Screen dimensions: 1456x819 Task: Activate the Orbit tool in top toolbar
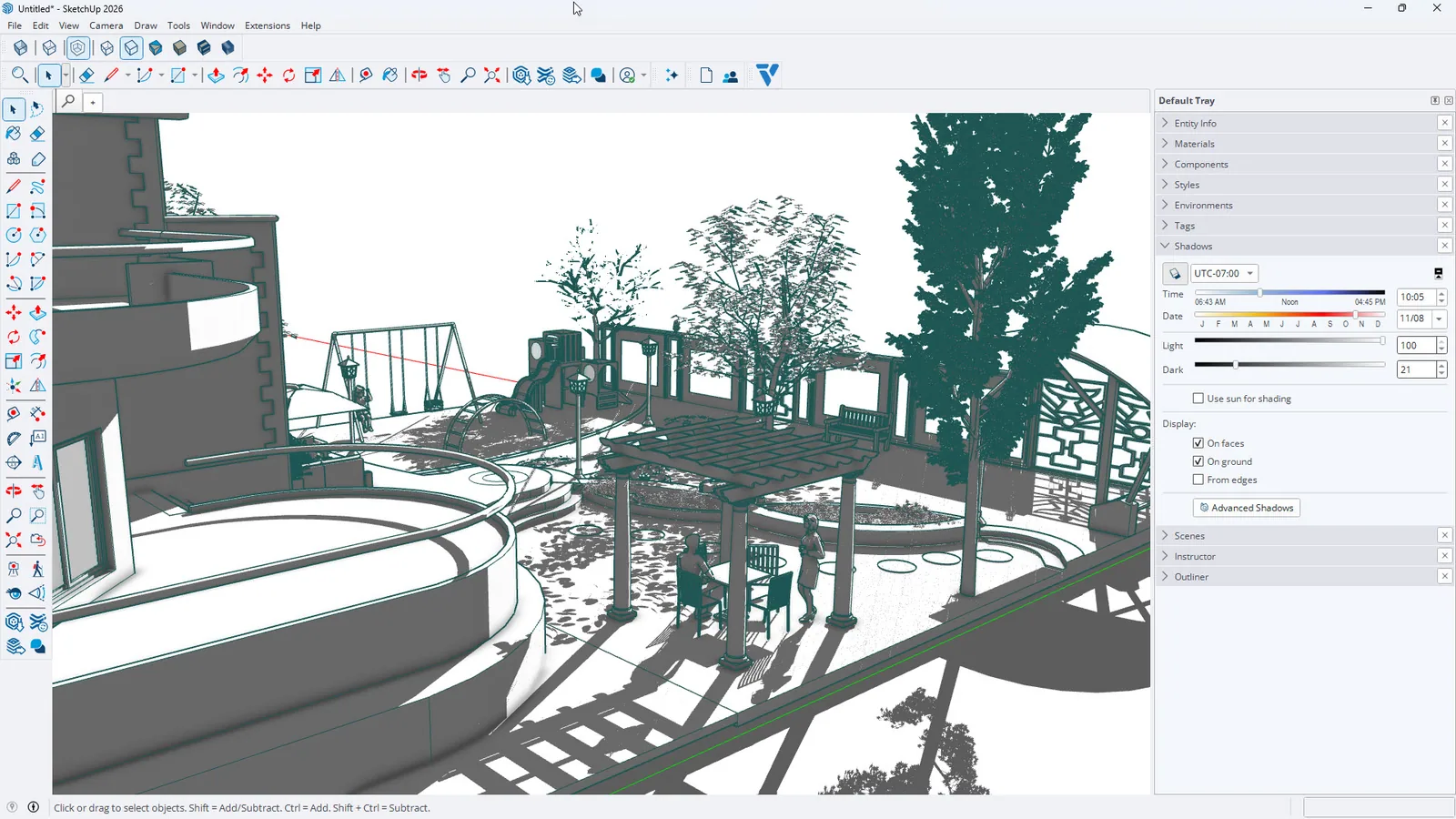[x=419, y=76]
